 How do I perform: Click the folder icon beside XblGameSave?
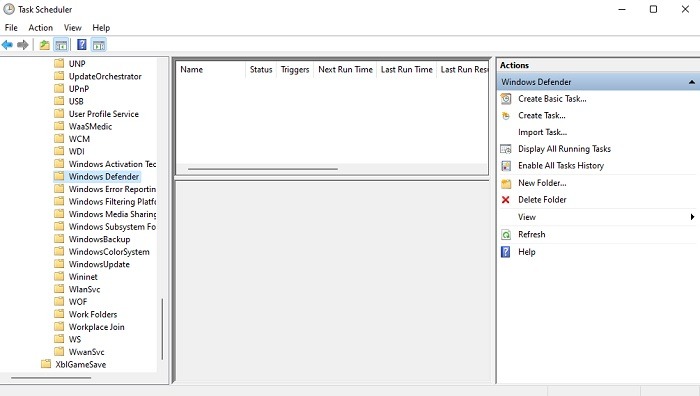(46, 364)
